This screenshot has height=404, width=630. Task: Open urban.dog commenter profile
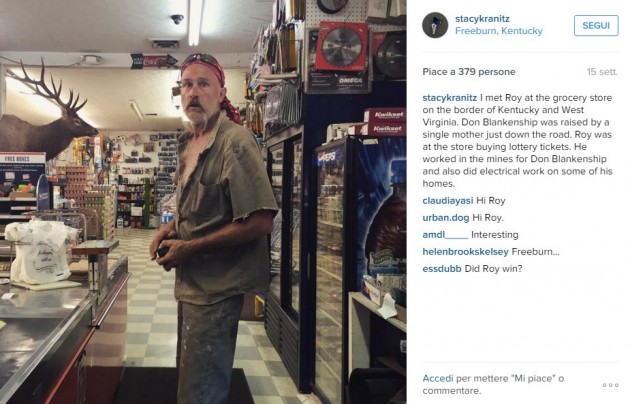coord(446,218)
